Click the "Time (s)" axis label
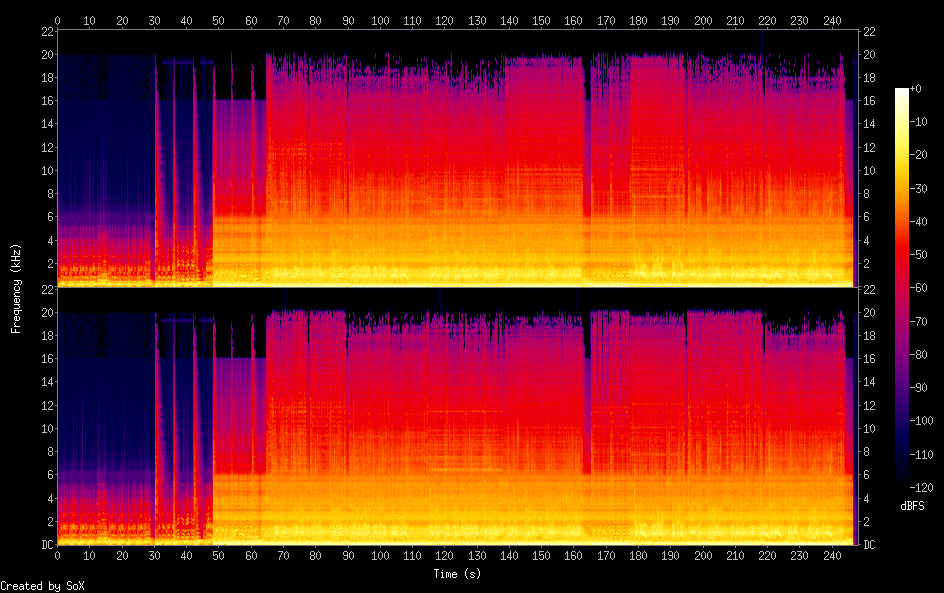The width and height of the screenshot is (944, 593). click(x=458, y=574)
